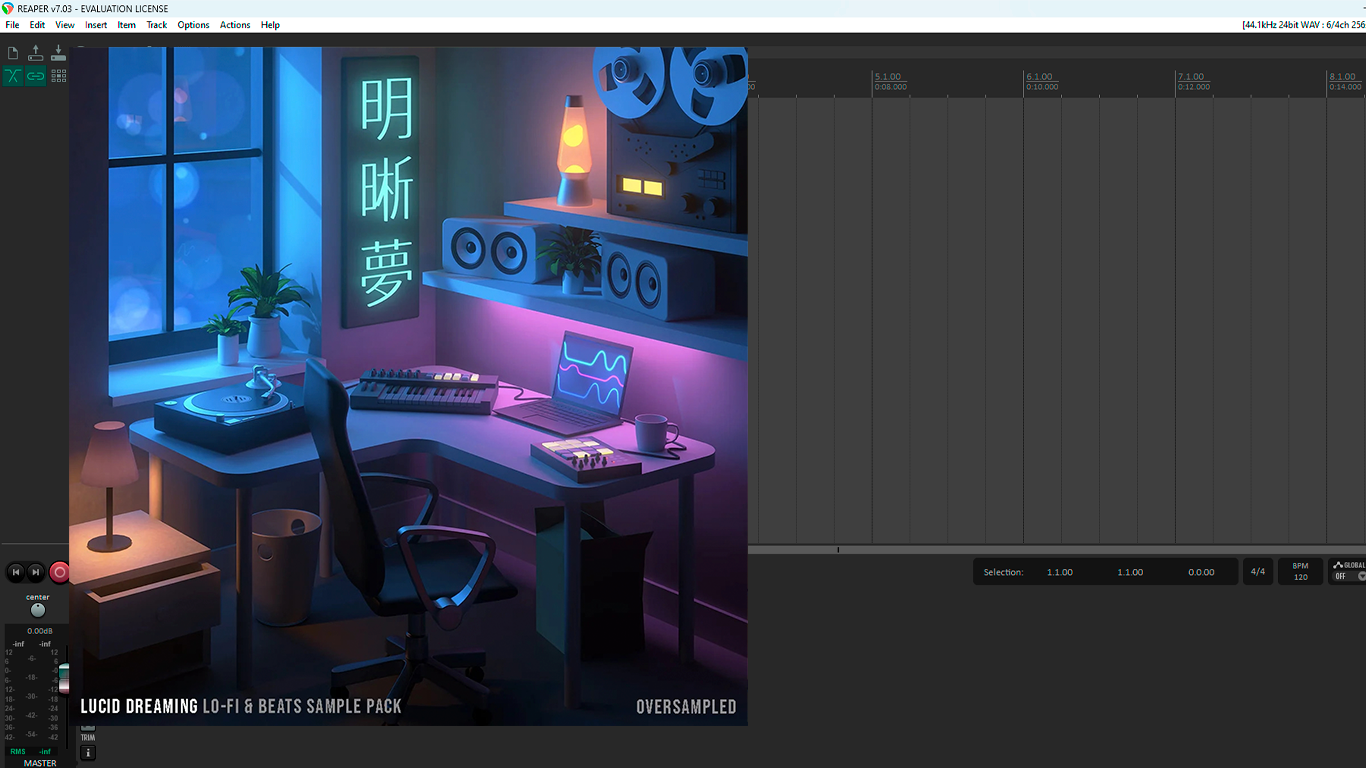Click the RMS meter readout
Screen dimensions: 1366x768
pos(30,751)
